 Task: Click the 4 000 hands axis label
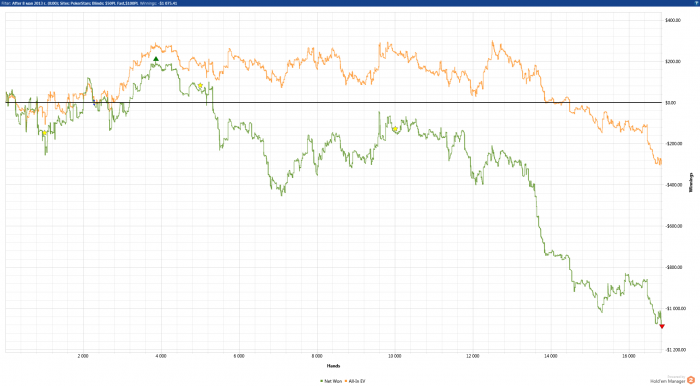pos(161,356)
